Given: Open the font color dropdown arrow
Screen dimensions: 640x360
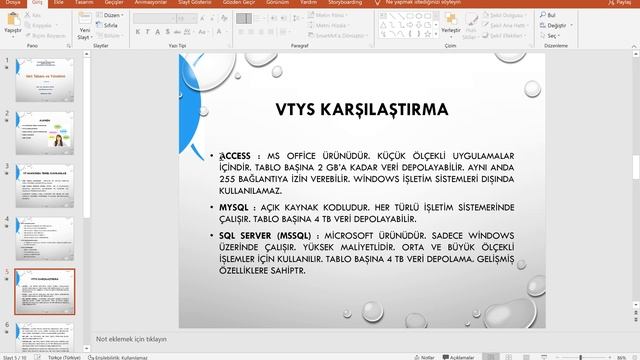Looking at the screenshot, I should tap(227, 32).
